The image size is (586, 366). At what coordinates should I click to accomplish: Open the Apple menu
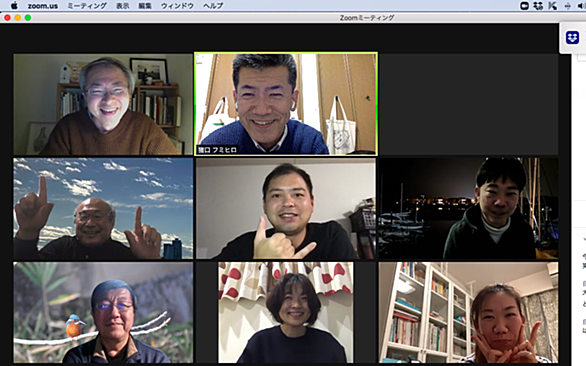(14, 6)
